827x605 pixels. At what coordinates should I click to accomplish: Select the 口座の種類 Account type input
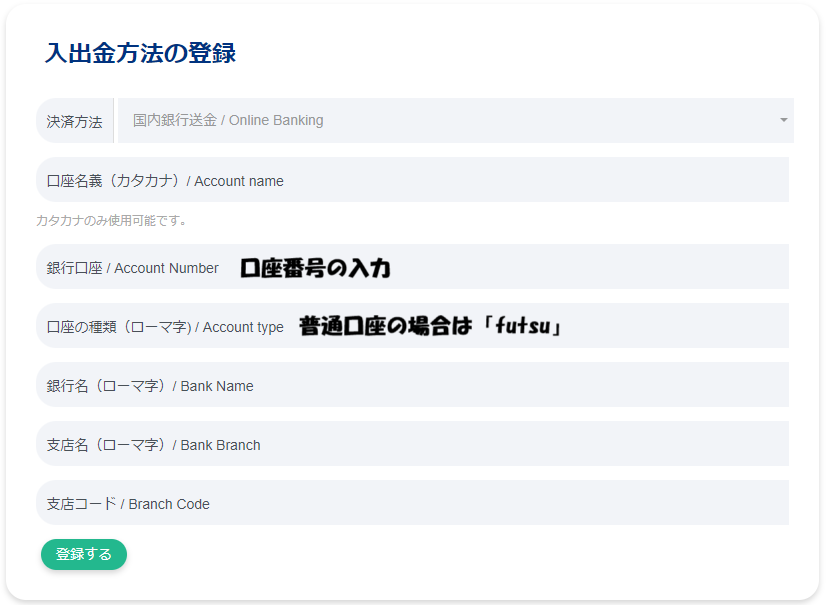click(680, 327)
